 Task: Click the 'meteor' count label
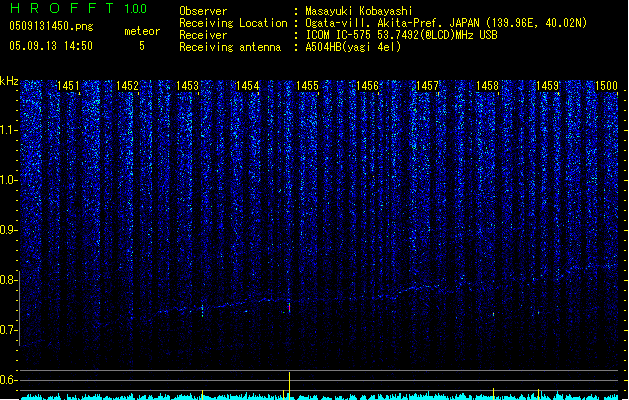(x=142, y=31)
